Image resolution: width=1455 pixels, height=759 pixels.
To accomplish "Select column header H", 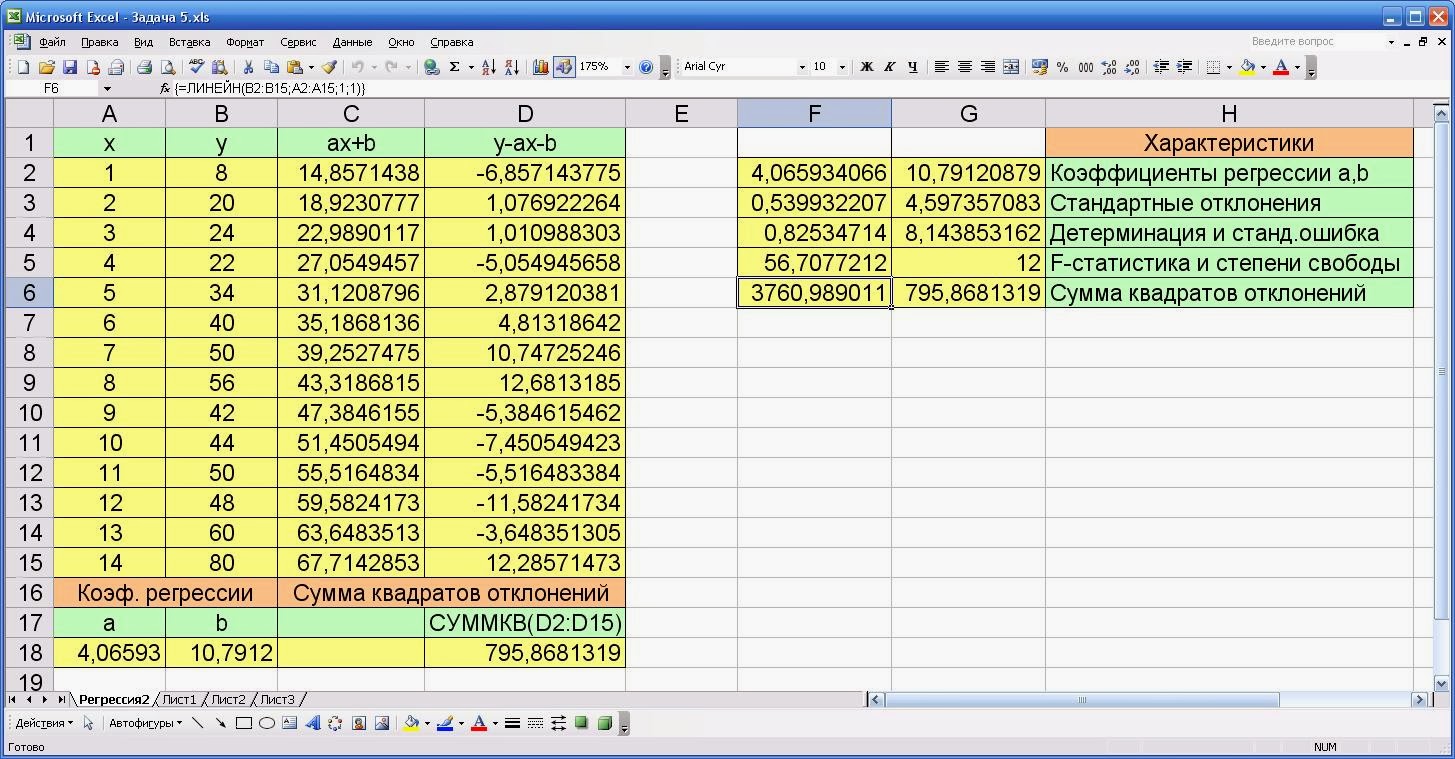I will click(1229, 113).
